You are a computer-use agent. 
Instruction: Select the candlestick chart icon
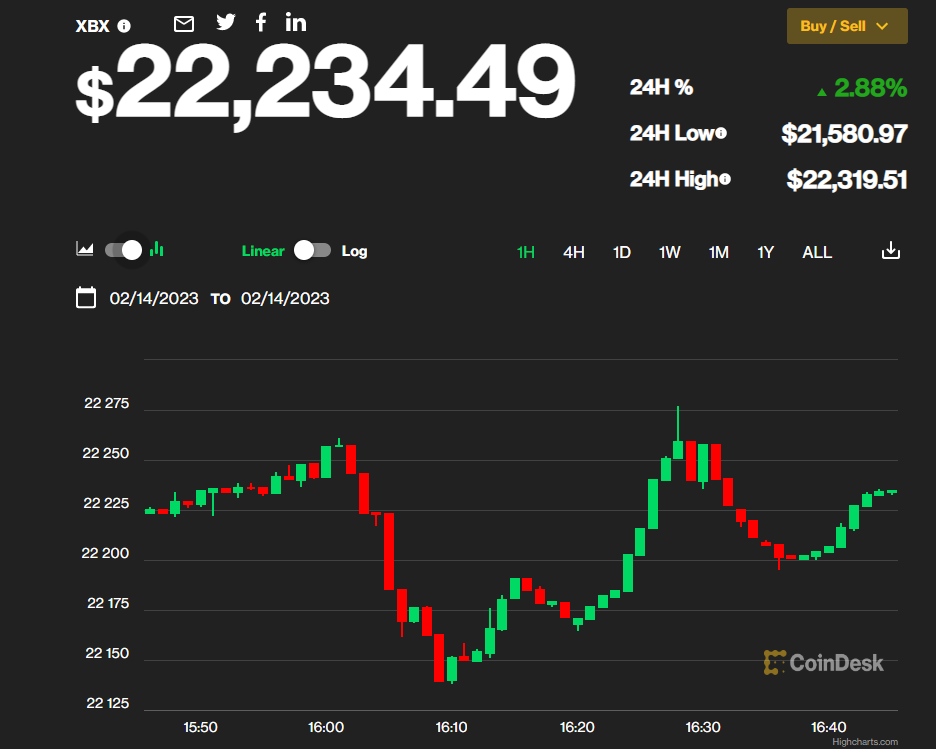click(x=157, y=249)
